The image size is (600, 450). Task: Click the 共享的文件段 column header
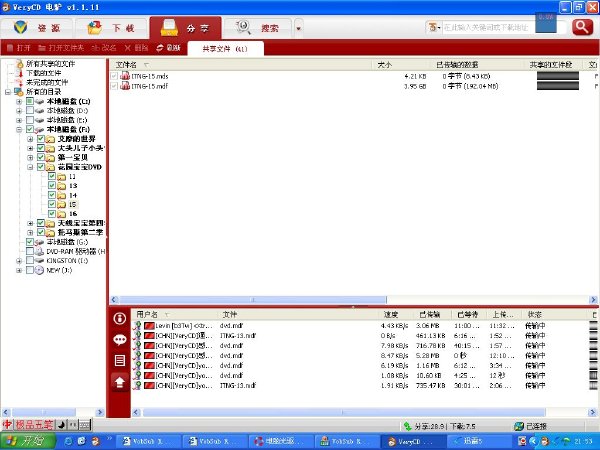(x=553, y=65)
